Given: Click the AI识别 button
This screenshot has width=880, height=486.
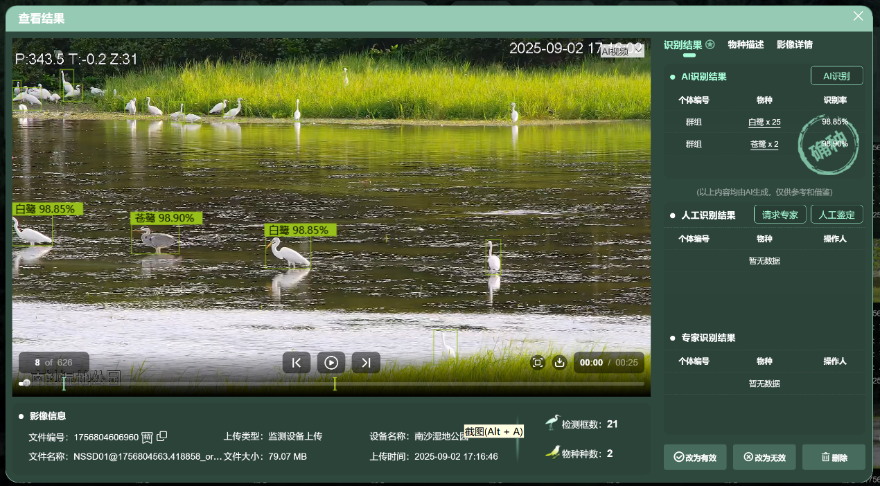Looking at the screenshot, I should point(836,76).
